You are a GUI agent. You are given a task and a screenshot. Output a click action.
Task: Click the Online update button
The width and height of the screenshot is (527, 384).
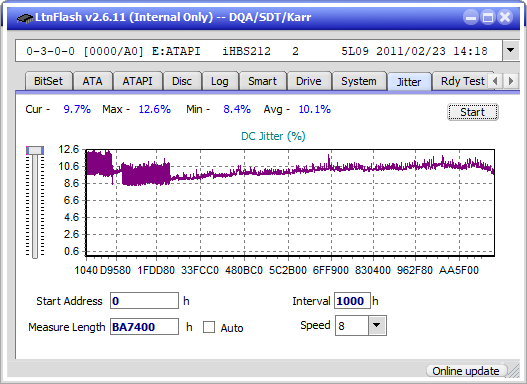click(466, 371)
